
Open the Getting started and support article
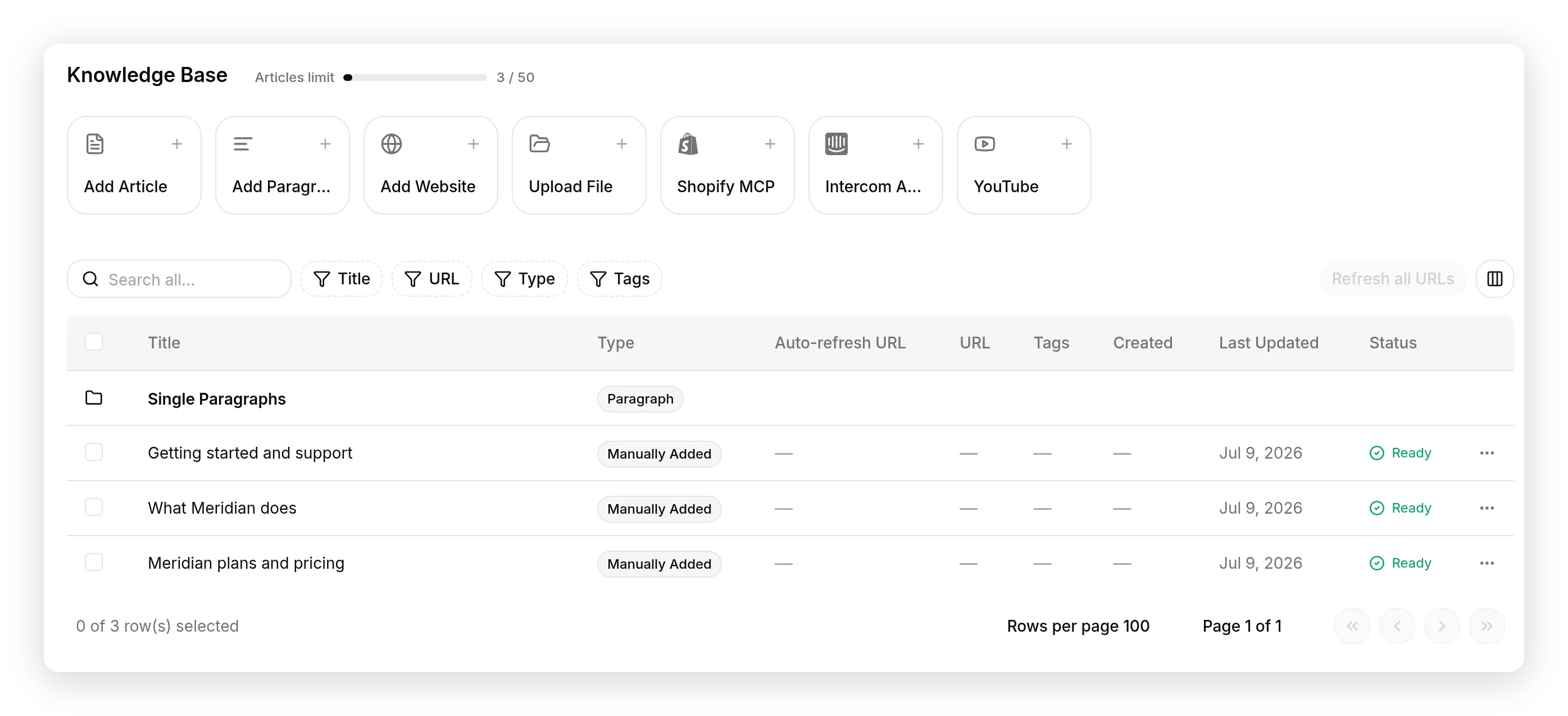click(249, 453)
